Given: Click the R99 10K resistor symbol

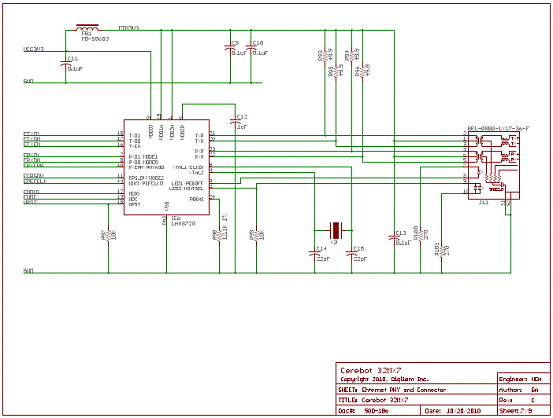Looking at the screenshot, I should click(256, 235).
